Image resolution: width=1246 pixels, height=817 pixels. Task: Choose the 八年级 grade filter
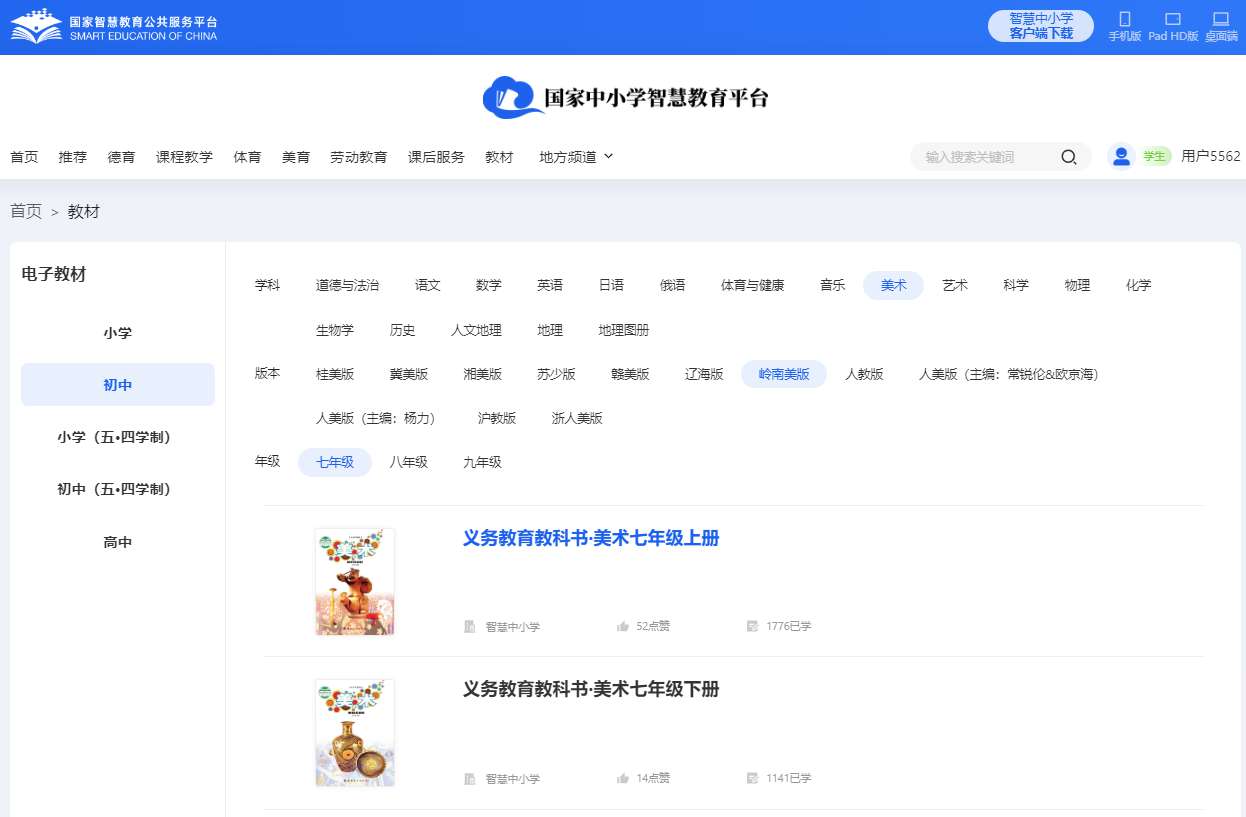click(408, 462)
